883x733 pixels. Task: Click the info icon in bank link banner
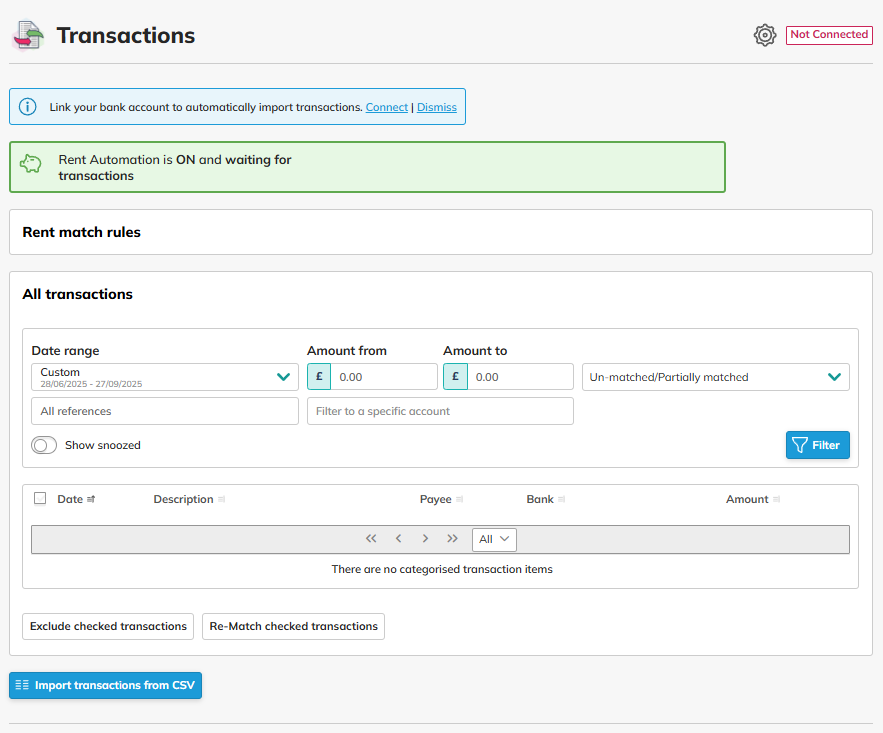(28, 107)
